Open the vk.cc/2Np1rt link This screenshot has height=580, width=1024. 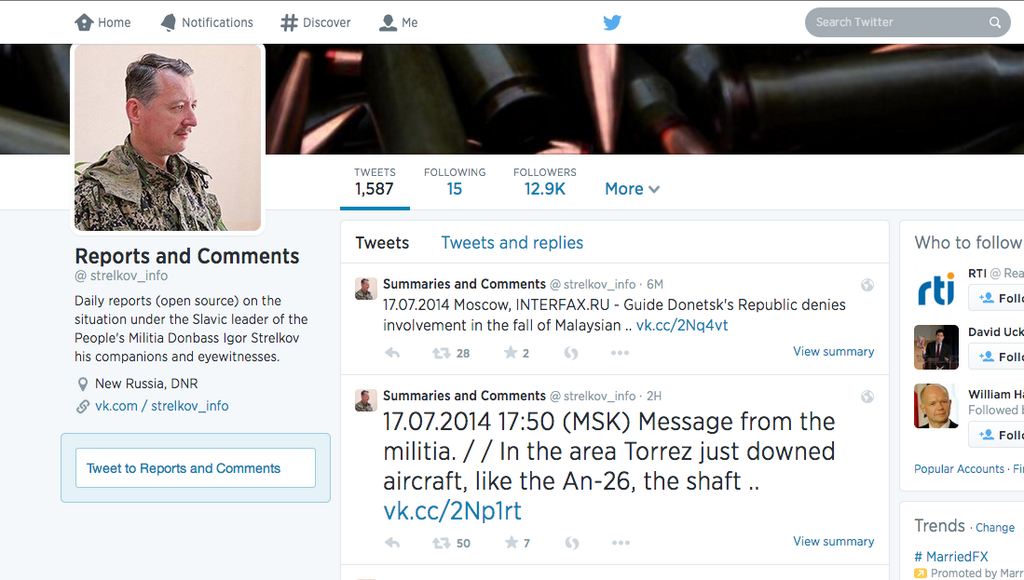point(452,511)
